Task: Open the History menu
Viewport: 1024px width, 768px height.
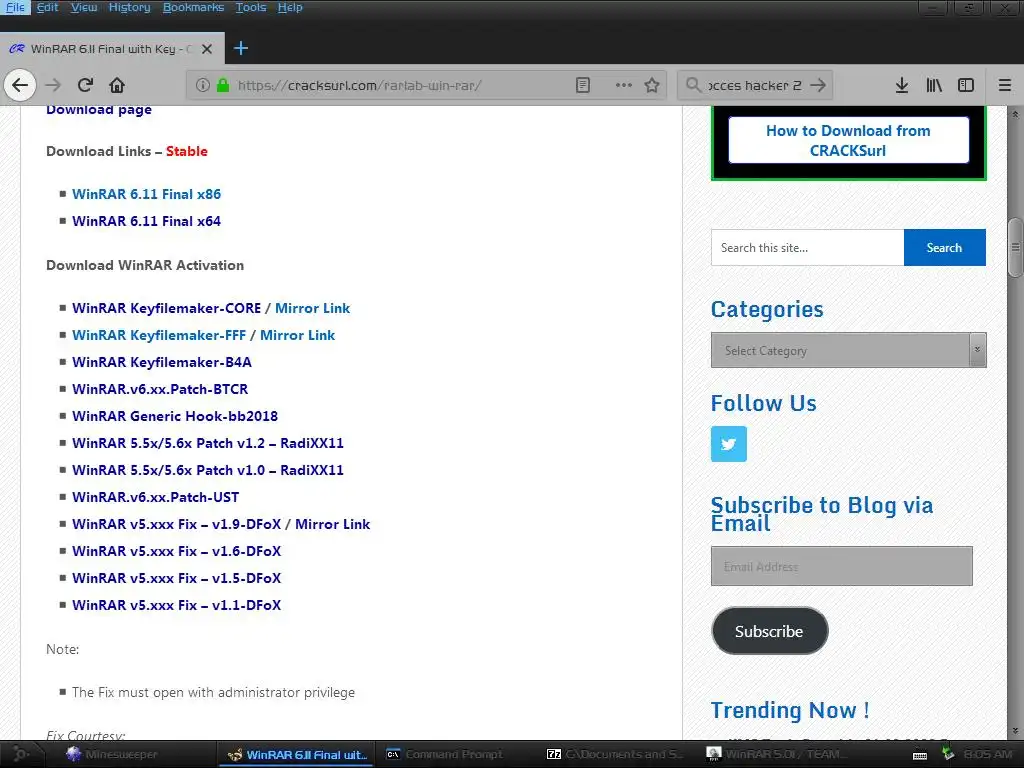Action: [129, 7]
